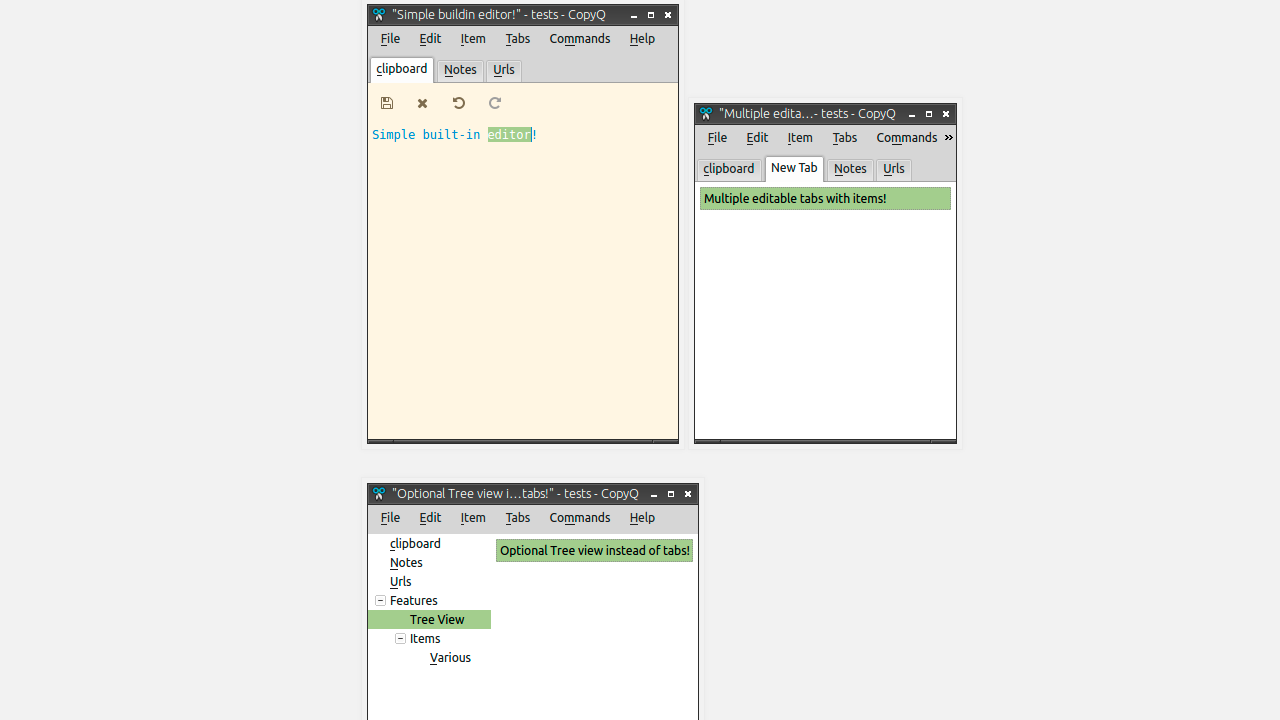Maximize the Multiple editable tabs window
This screenshot has width=1280, height=720.
(929, 114)
